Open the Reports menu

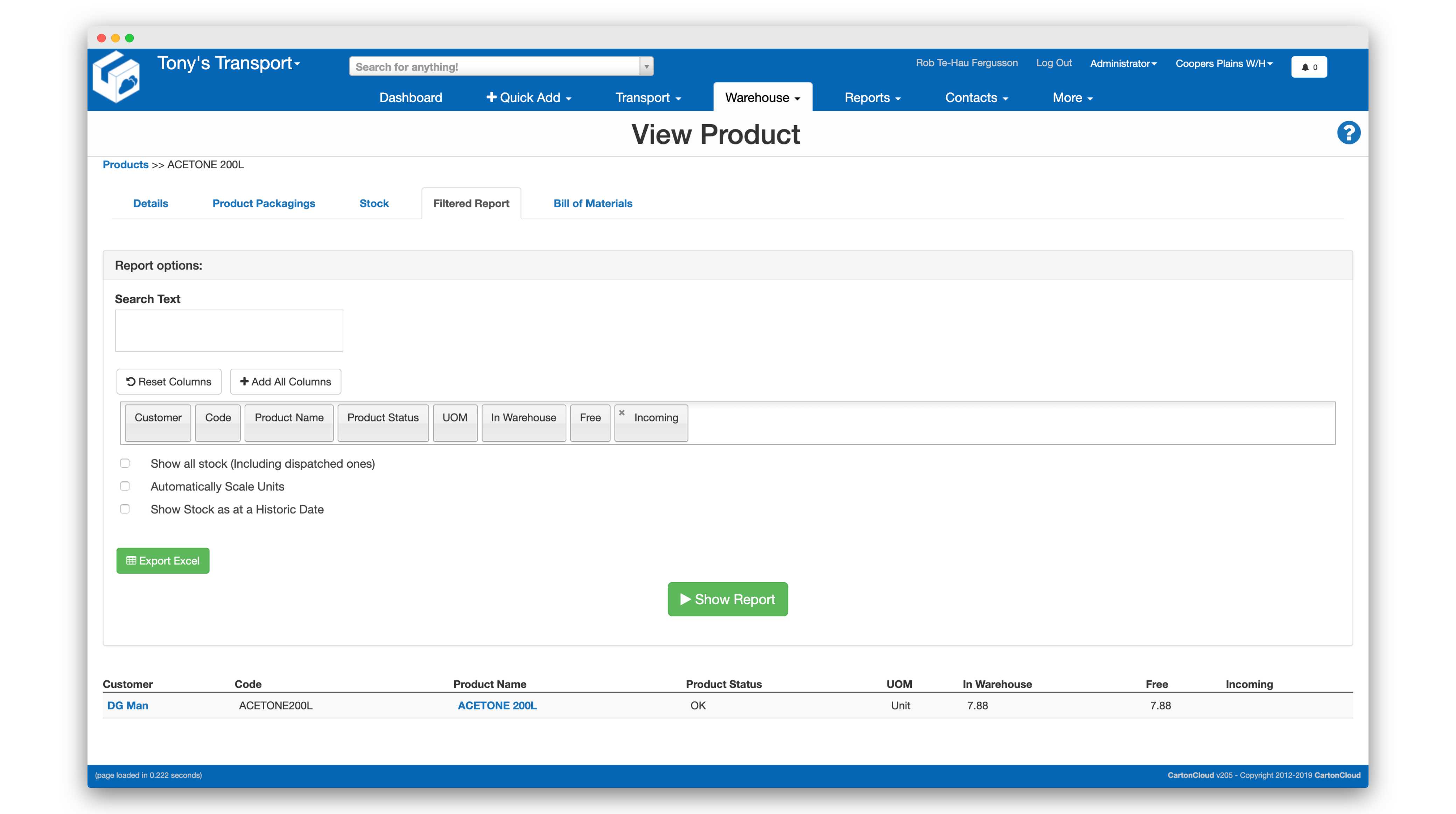coord(871,98)
